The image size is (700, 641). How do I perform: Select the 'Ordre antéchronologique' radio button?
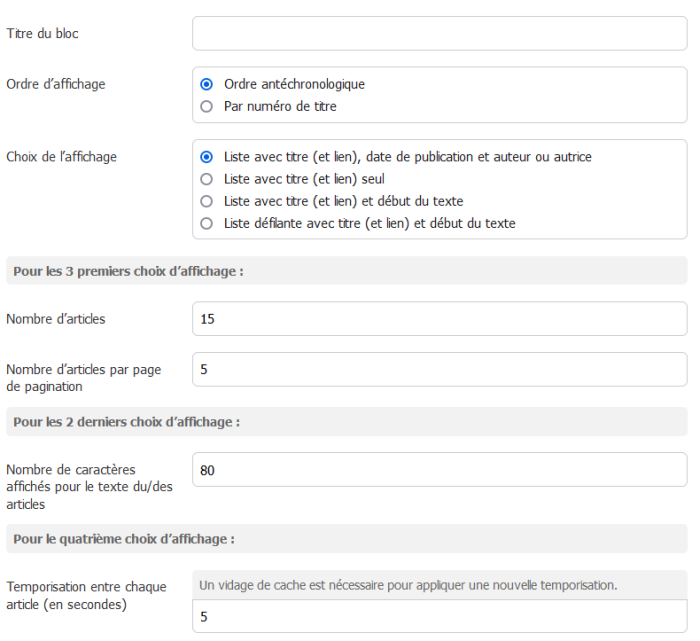click(x=207, y=84)
